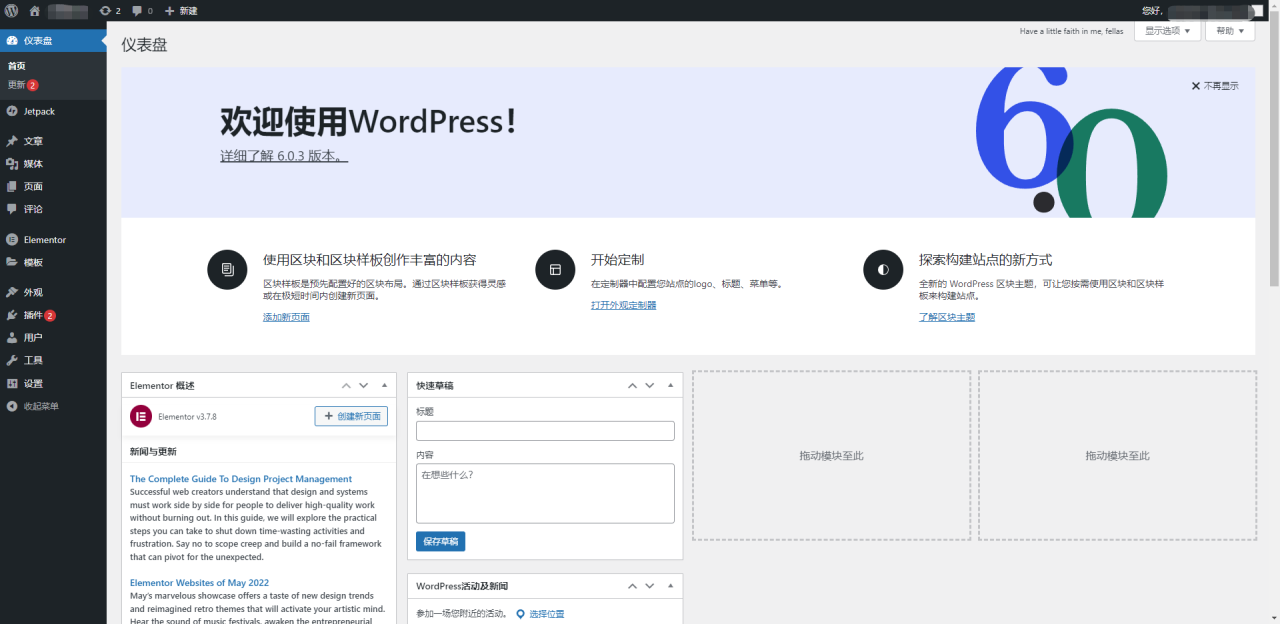Expand the 帮助 help dropdown

(x=1230, y=31)
